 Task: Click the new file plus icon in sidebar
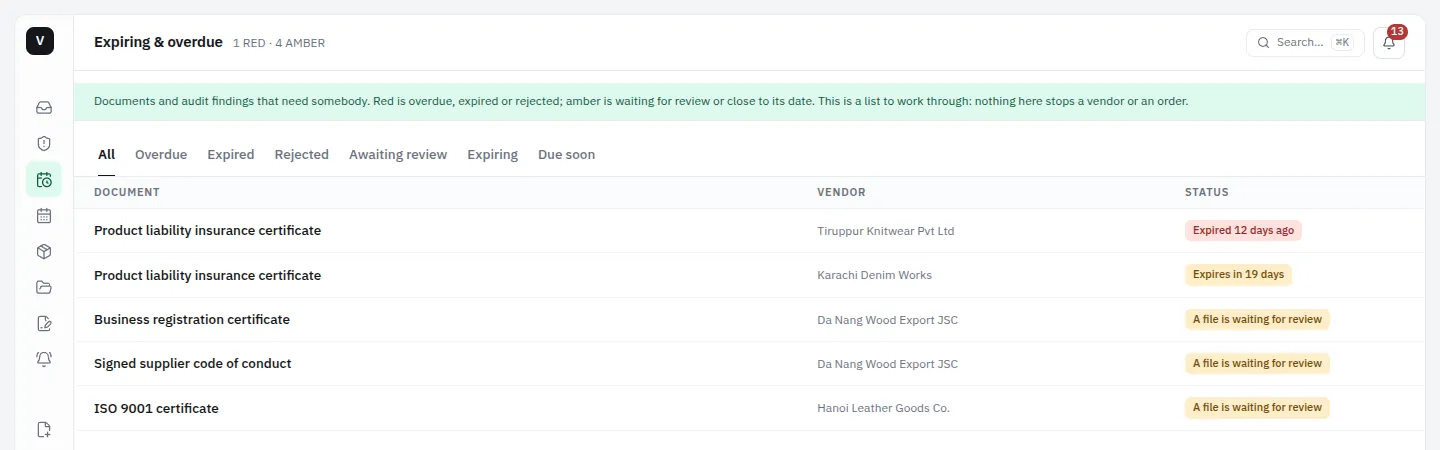pyautogui.click(x=44, y=430)
